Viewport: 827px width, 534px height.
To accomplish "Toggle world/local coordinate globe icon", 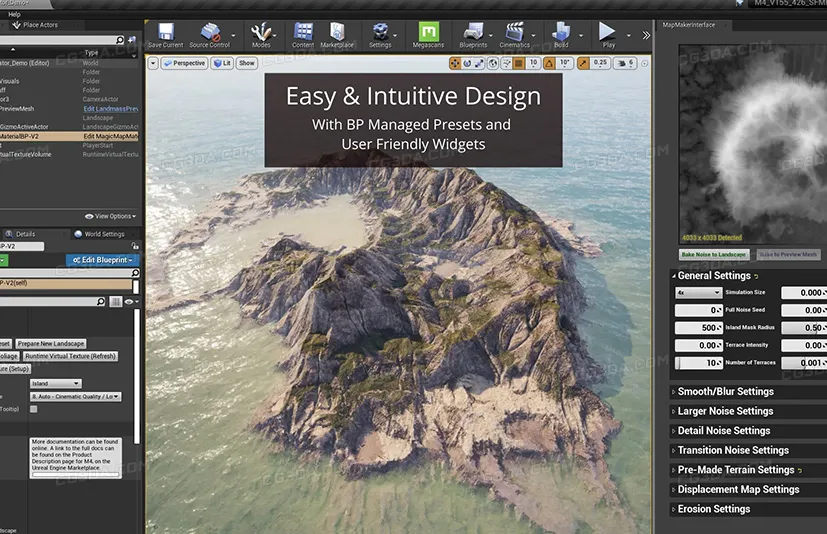I will (493, 63).
